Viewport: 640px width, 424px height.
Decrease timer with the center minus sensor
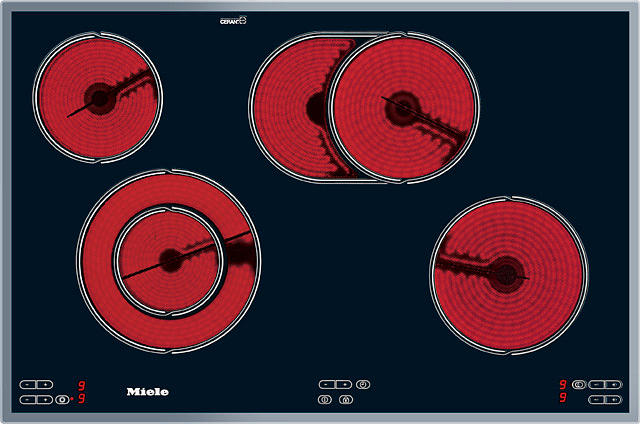click(327, 384)
